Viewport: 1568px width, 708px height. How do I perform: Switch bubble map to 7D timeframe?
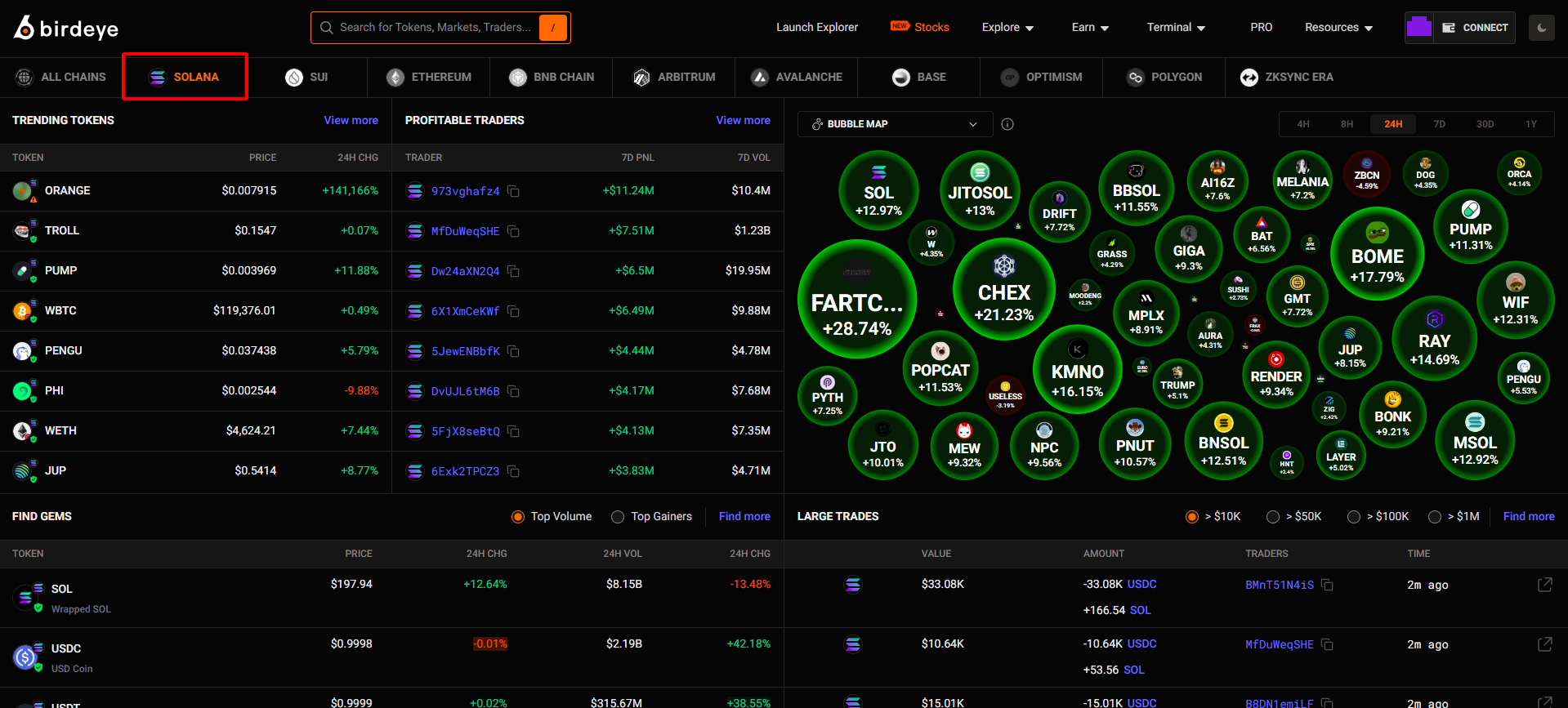coord(1440,124)
